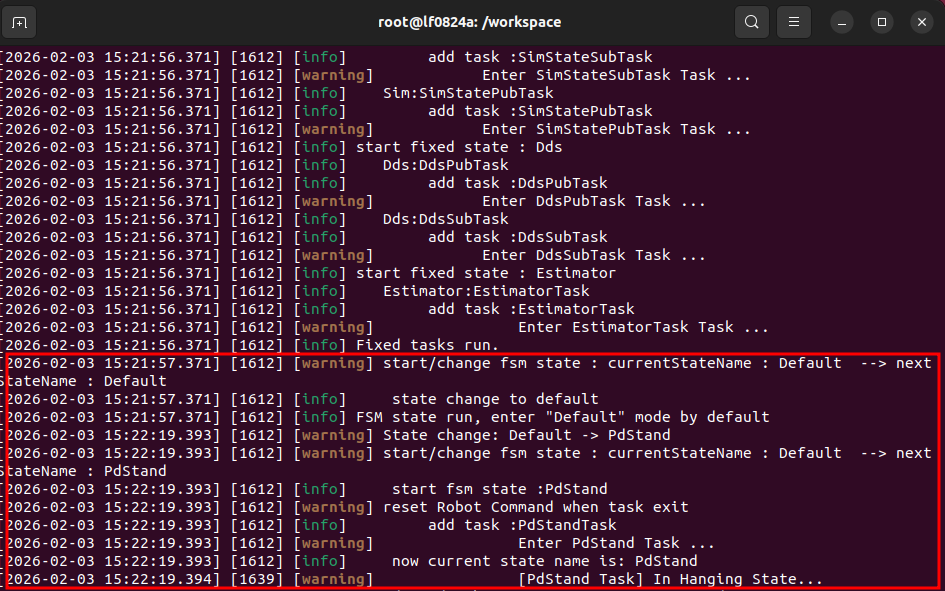Click the FSM state run "Default" mode line
The height and width of the screenshot is (591, 945).
point(562,417)
